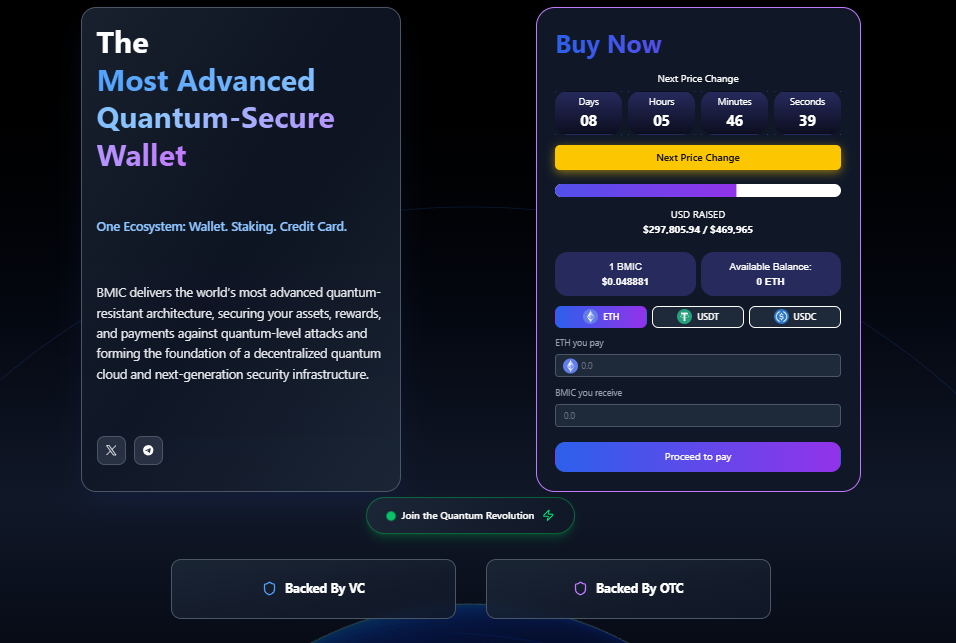Click the yellow Next Price Change button
The width and height of the screenshot is (956, 643).
pyautogui.click(x=697, y=158)
